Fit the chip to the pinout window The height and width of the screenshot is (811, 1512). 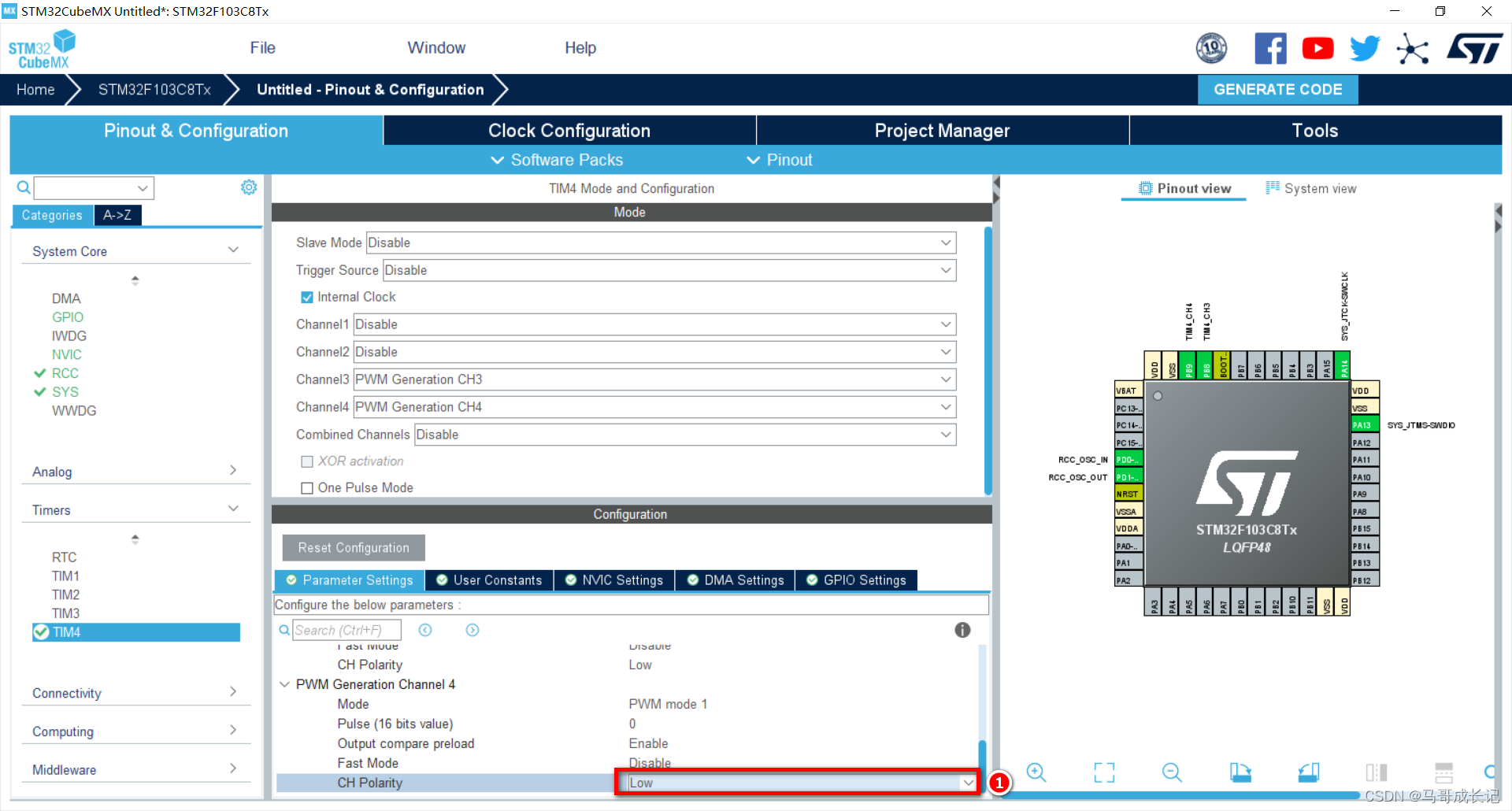pos(1104,772)
